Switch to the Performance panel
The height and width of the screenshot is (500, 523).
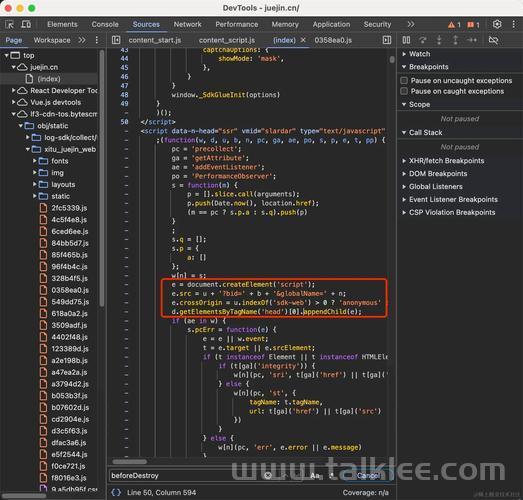(236, 24)
